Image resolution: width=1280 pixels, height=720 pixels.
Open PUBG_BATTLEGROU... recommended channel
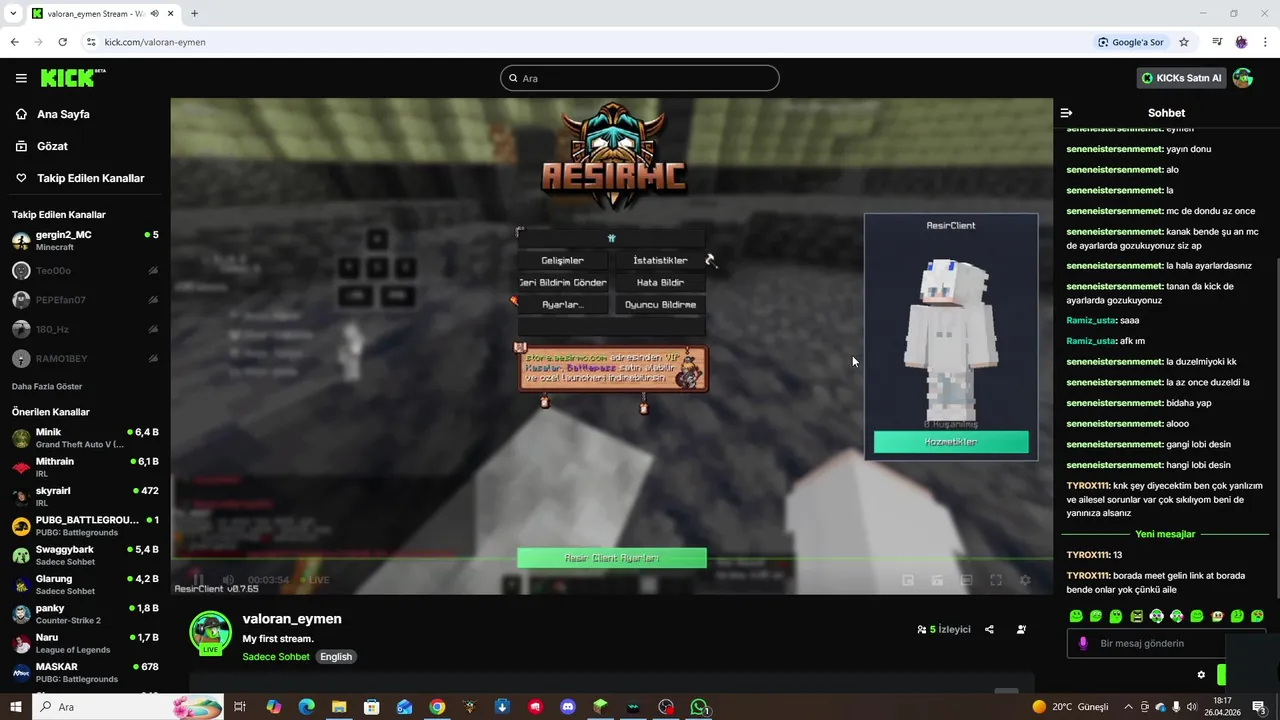click(x=85, y=526)
